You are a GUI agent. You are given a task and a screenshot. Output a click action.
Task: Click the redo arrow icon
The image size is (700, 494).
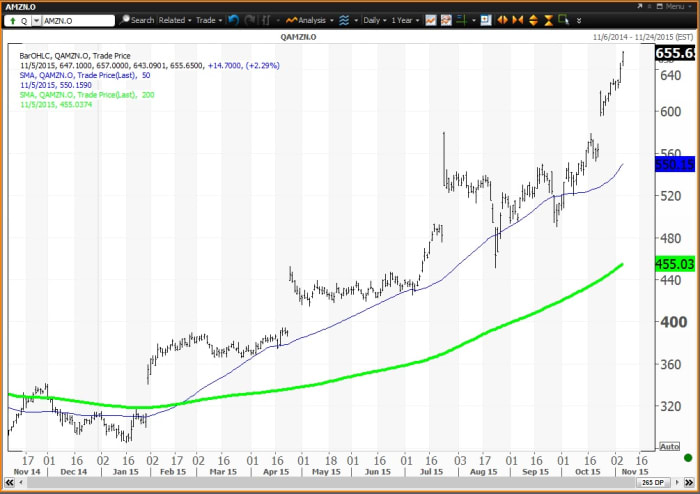pyautogui.click(x=249, y=20)
